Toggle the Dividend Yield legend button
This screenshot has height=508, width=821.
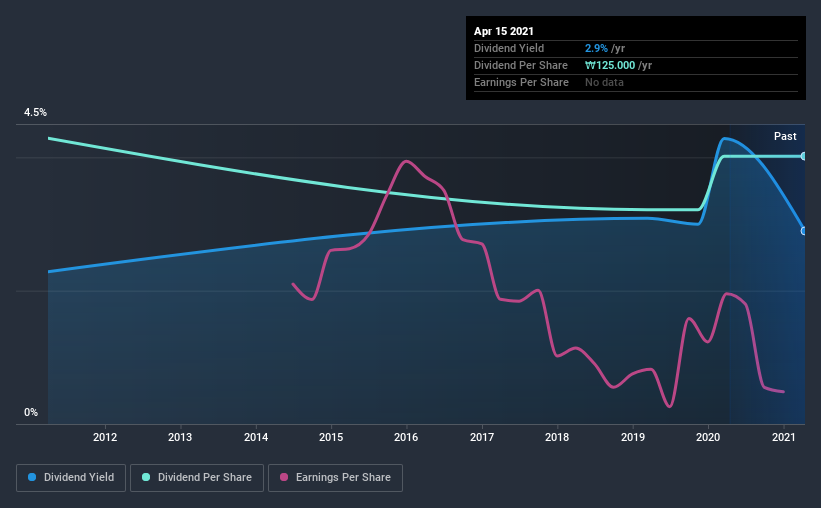pos(71,478)
